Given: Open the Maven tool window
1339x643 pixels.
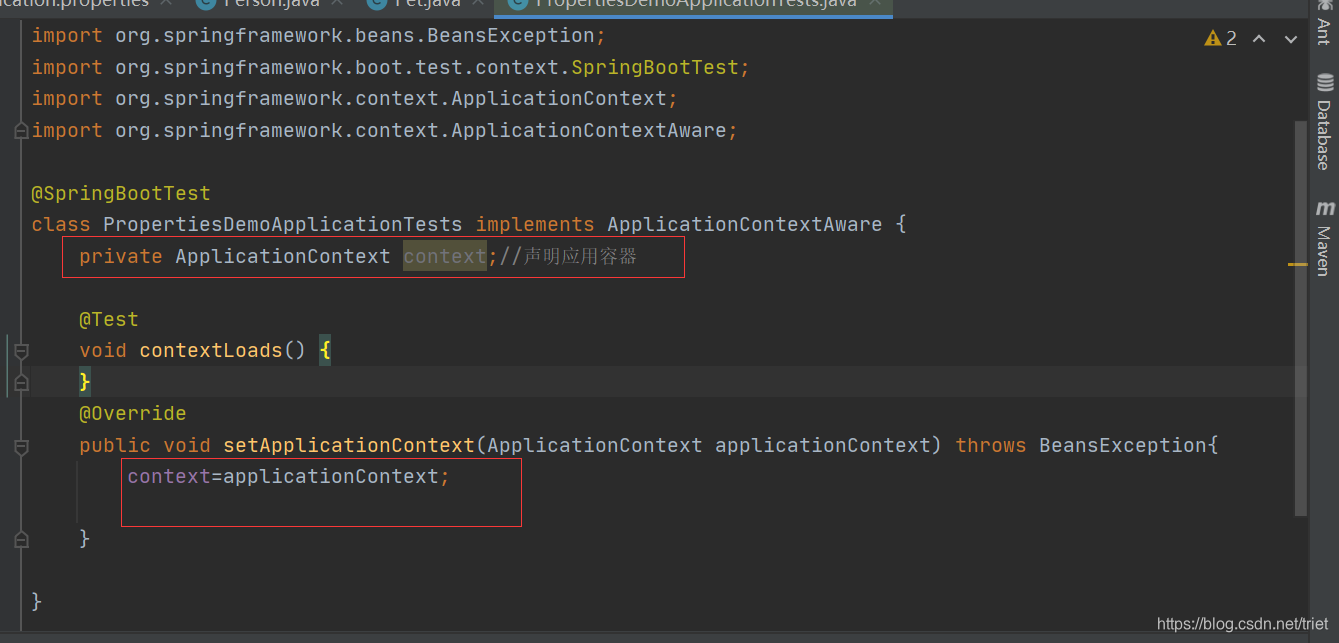Looking at the screenshot, I should (1324, 238).
